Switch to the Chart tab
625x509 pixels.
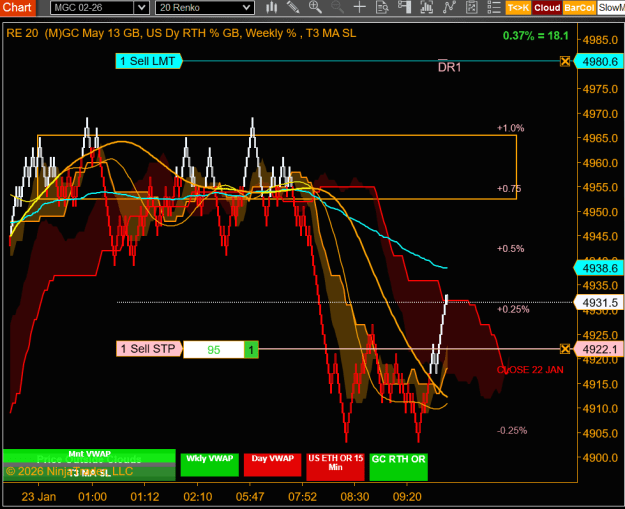(18, 8)
